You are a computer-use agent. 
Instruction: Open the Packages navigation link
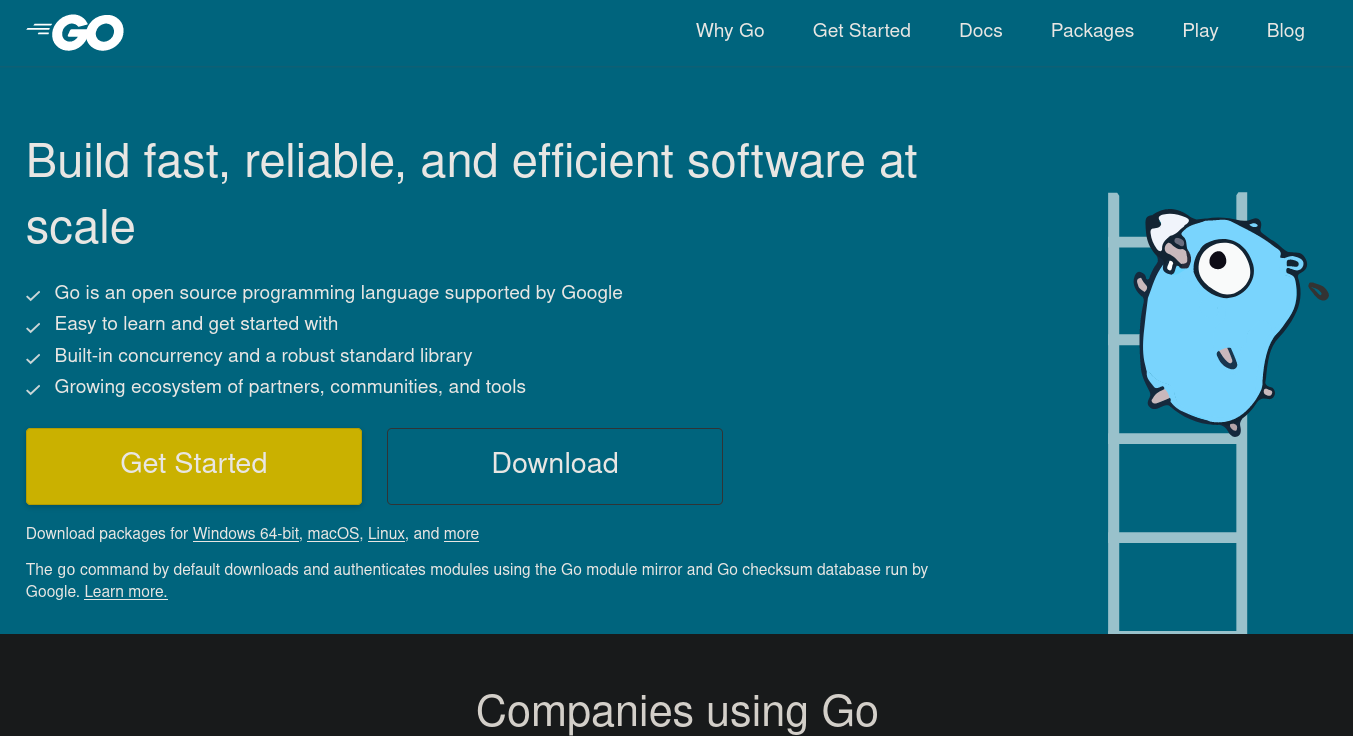(1092, 31)
